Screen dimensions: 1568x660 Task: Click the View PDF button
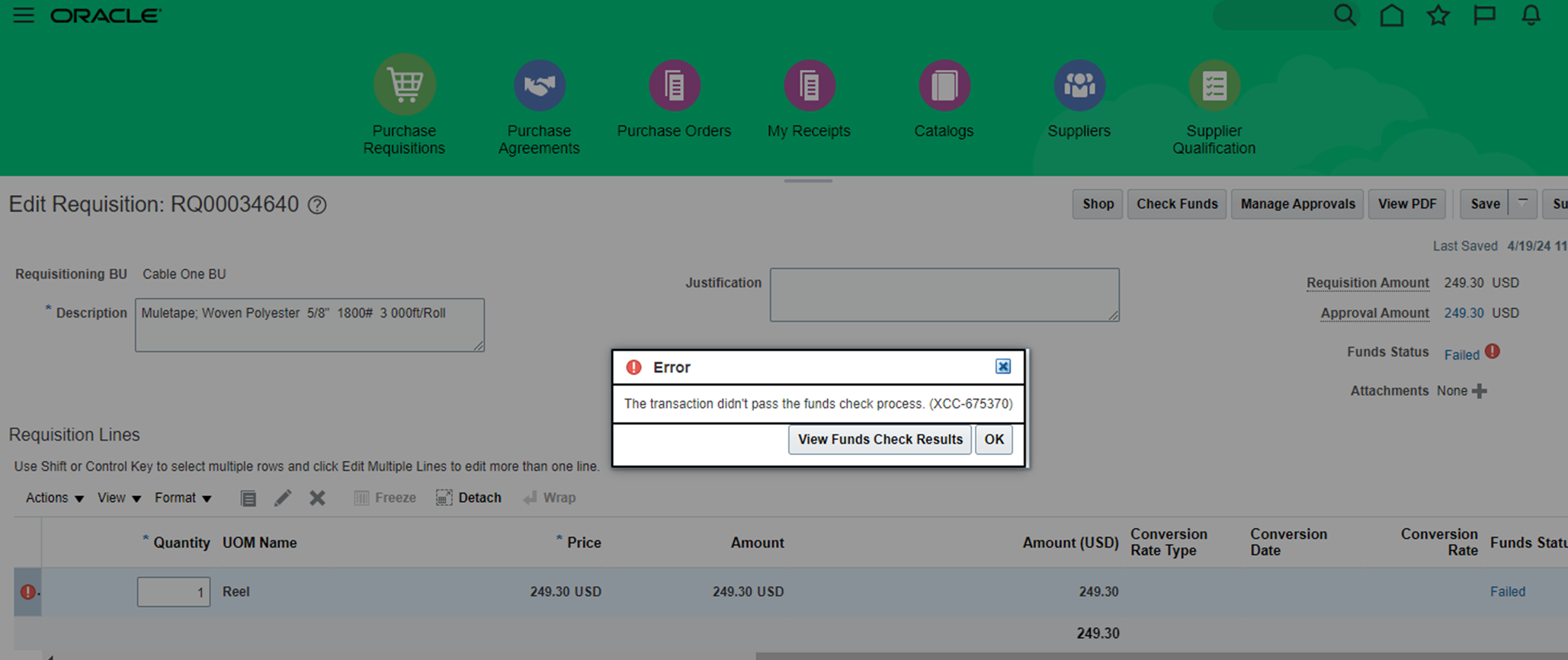[1407, 204]
